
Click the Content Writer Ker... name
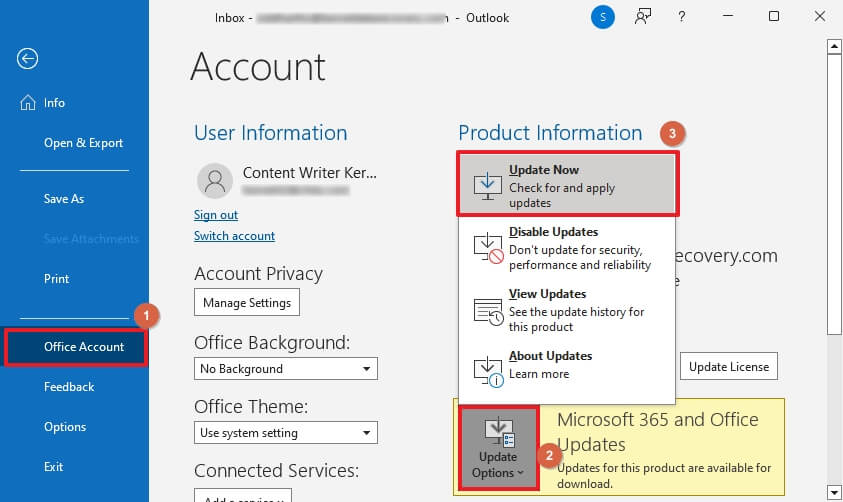coord(309,173)
